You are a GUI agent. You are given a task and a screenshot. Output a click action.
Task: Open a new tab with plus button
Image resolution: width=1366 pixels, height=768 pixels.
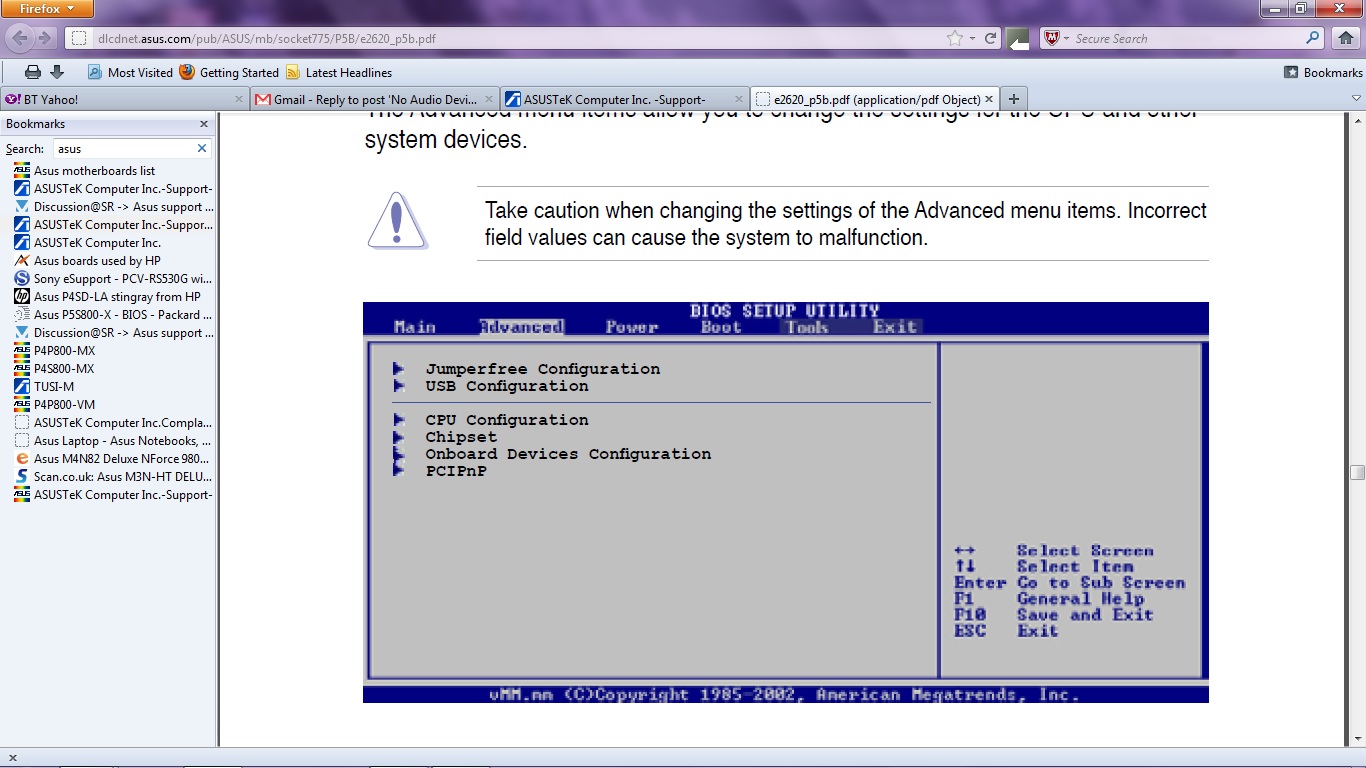pos(1014,99)
